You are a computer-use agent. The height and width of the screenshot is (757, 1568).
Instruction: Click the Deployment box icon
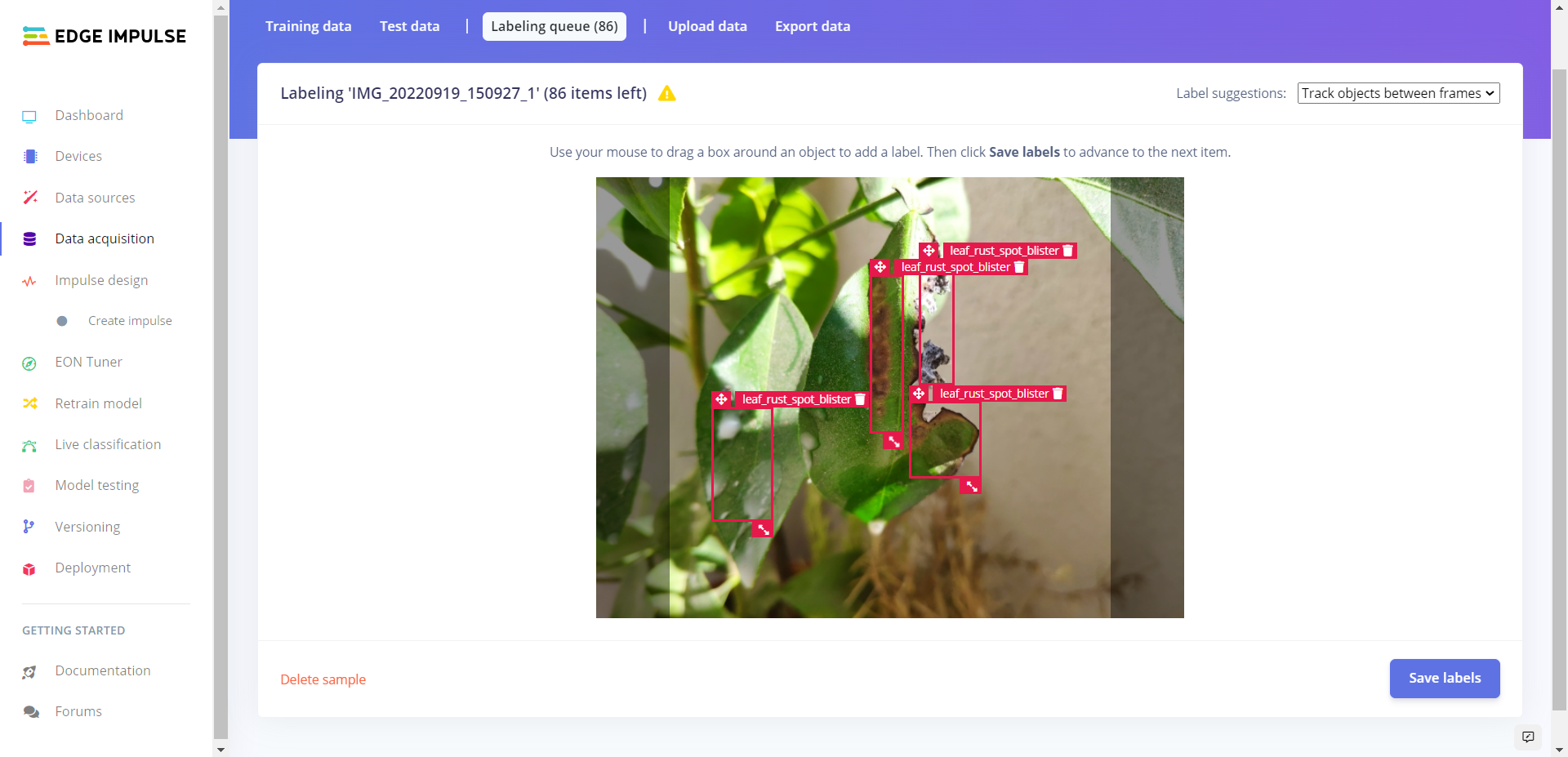29,569
